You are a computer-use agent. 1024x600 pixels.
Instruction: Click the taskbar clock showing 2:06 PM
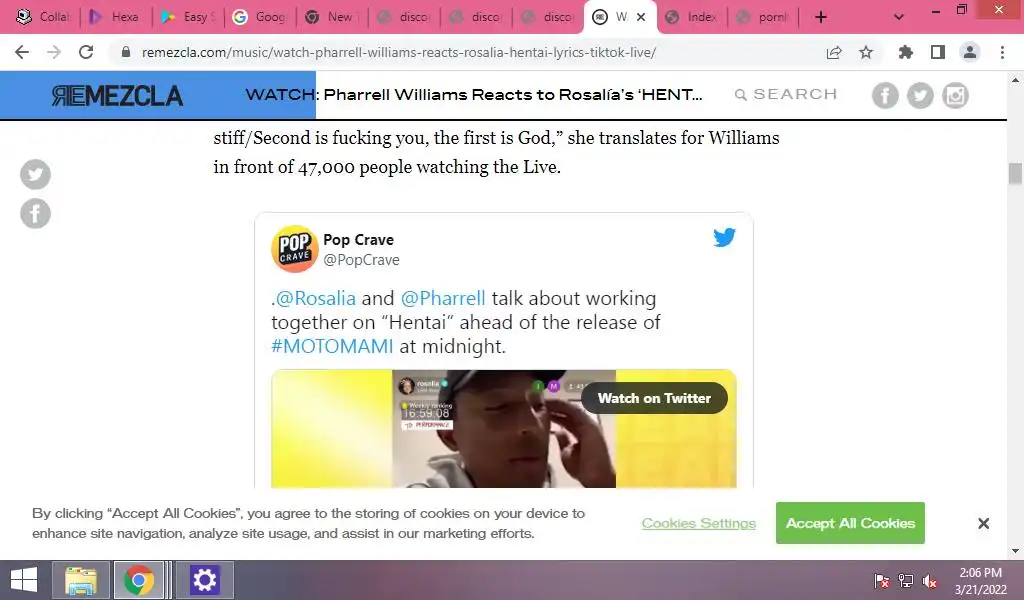(x=980, y=580)
